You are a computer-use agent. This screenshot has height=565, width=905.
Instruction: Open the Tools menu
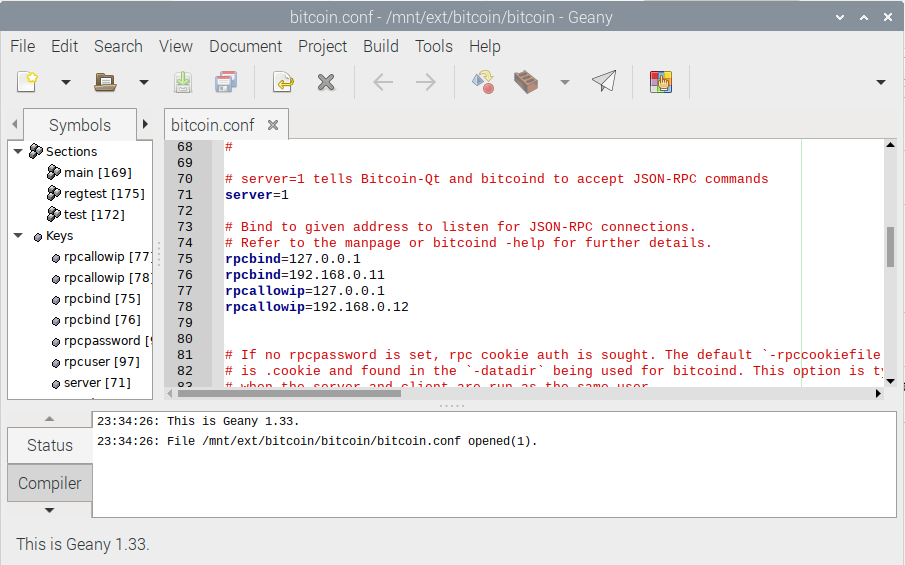click(x=433, y=46)
